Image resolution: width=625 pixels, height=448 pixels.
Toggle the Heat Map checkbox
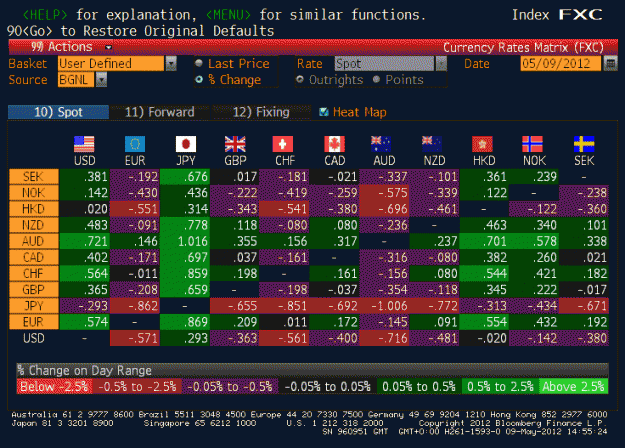point(324,112)
